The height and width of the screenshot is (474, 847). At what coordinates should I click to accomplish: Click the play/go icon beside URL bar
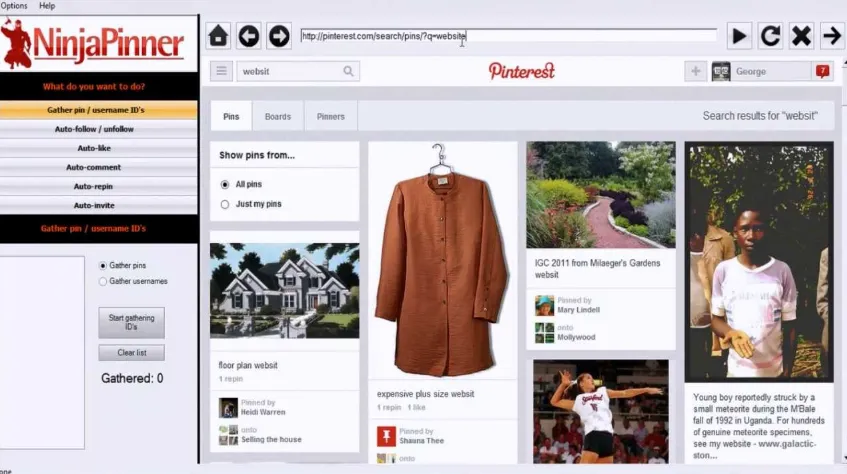pos(739,36)
